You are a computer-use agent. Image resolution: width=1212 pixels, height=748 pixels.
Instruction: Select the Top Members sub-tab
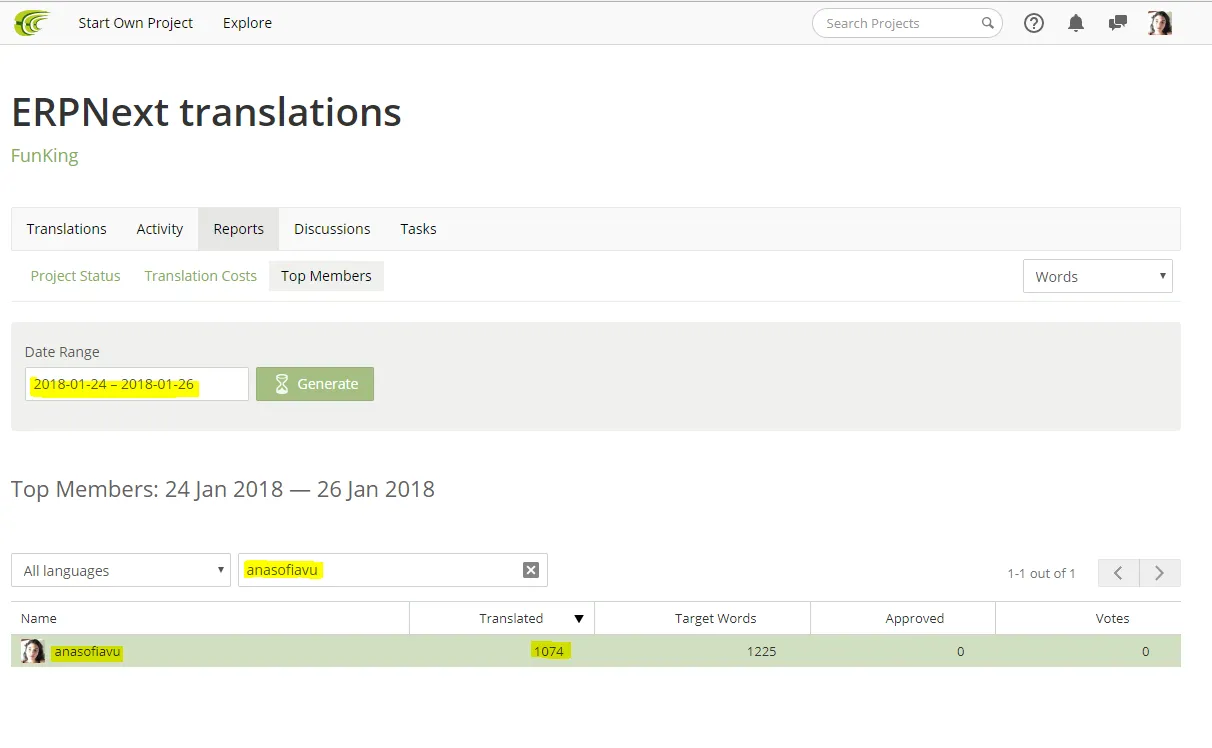click(x=326, y=276)
